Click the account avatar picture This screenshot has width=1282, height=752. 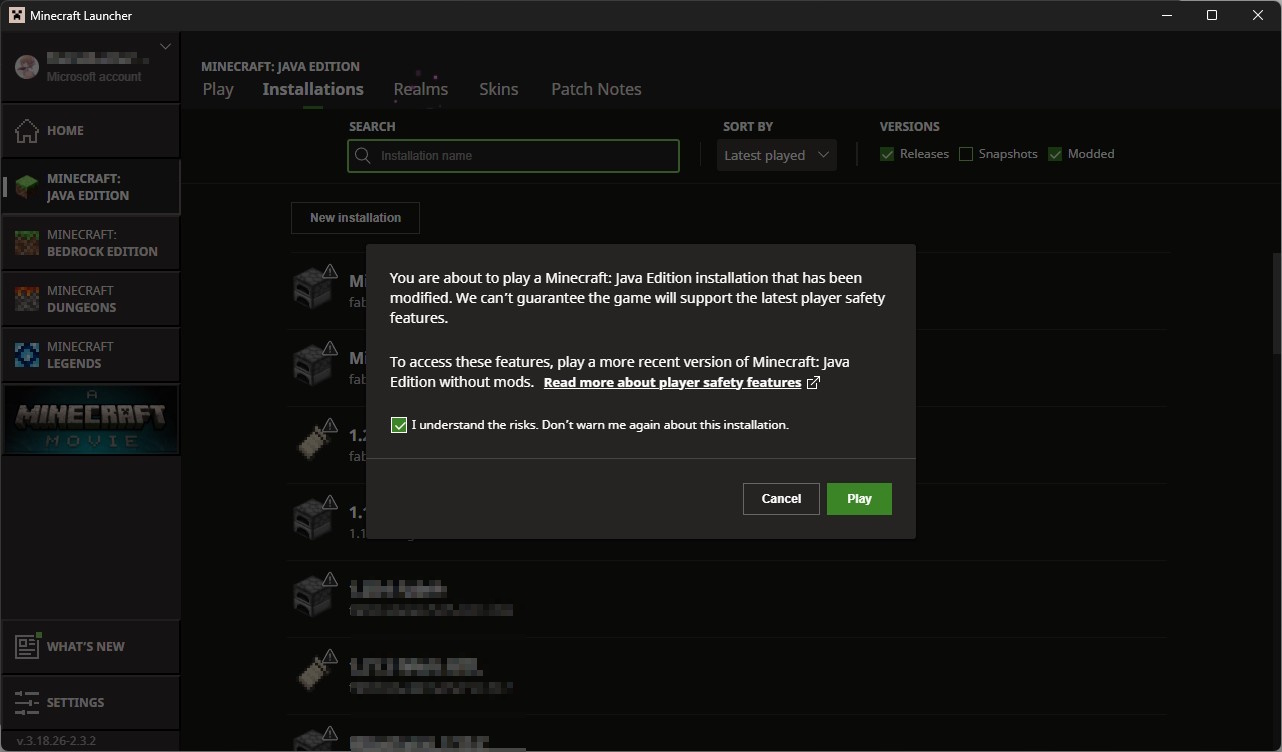(27, 67)
